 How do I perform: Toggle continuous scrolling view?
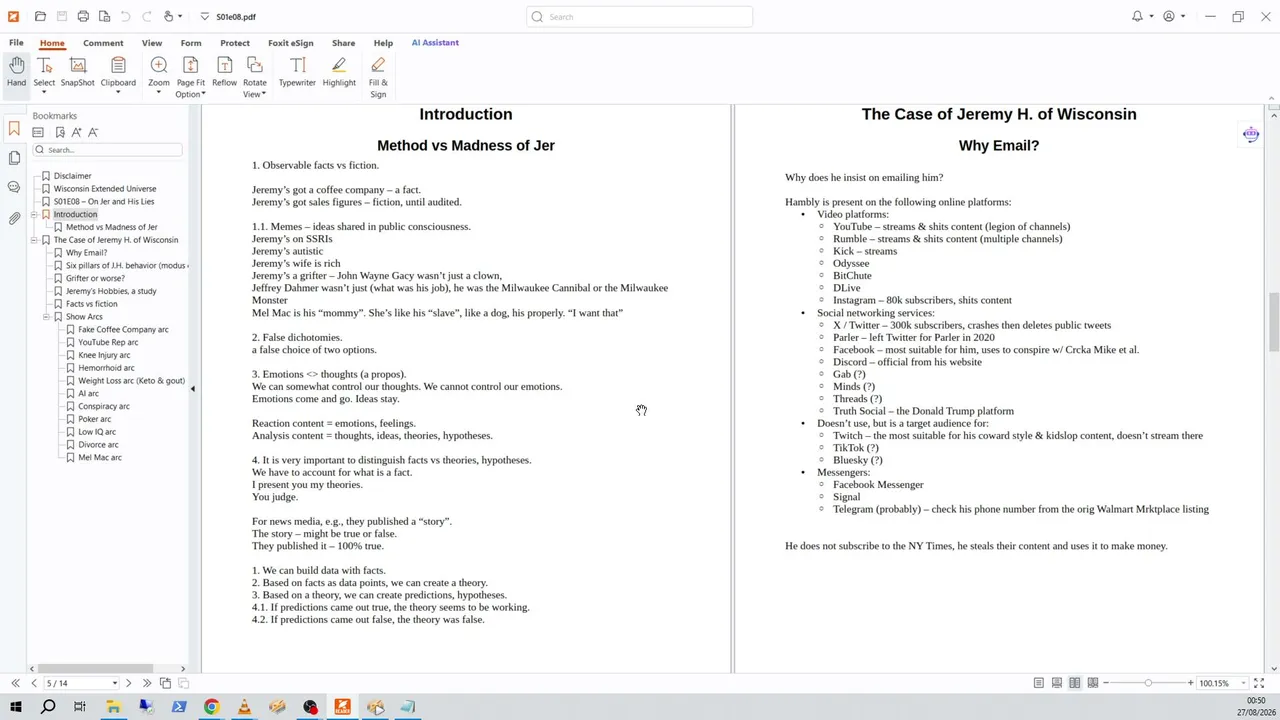pyautogui.click(x=1057, y=683)
